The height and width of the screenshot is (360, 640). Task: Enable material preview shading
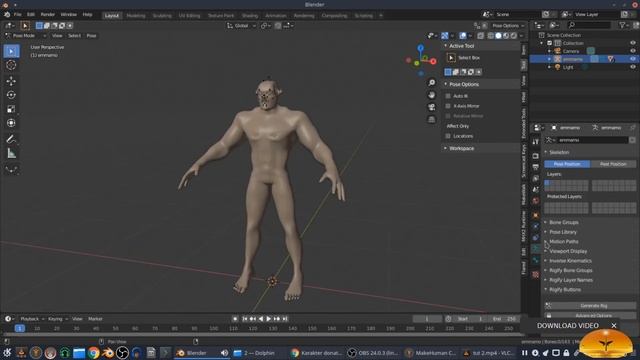point(506,36)
